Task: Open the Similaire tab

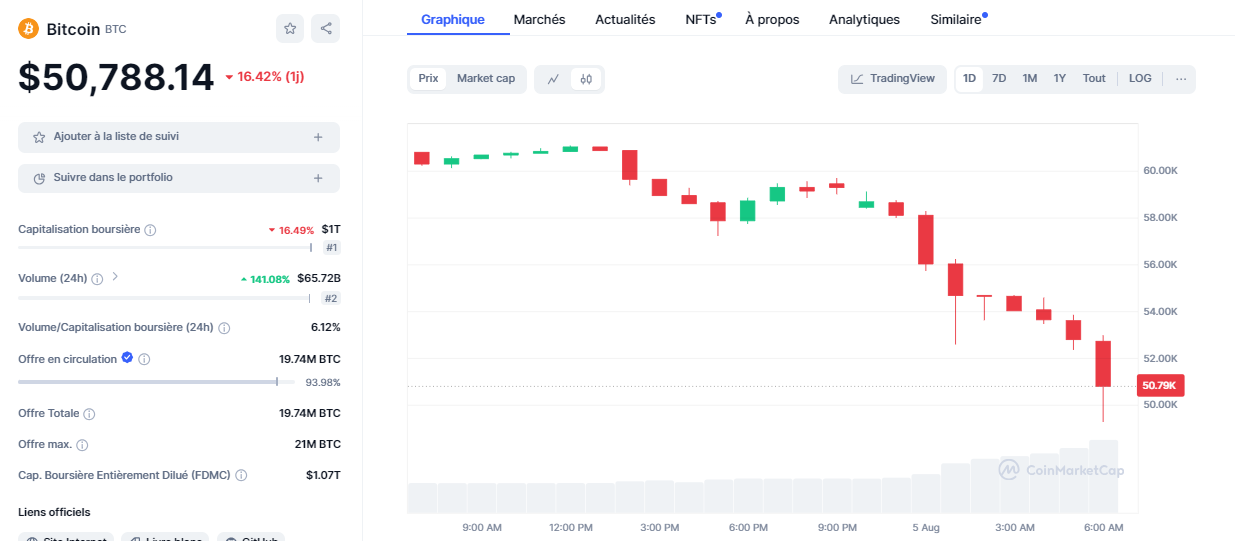Action: point(958,19)
